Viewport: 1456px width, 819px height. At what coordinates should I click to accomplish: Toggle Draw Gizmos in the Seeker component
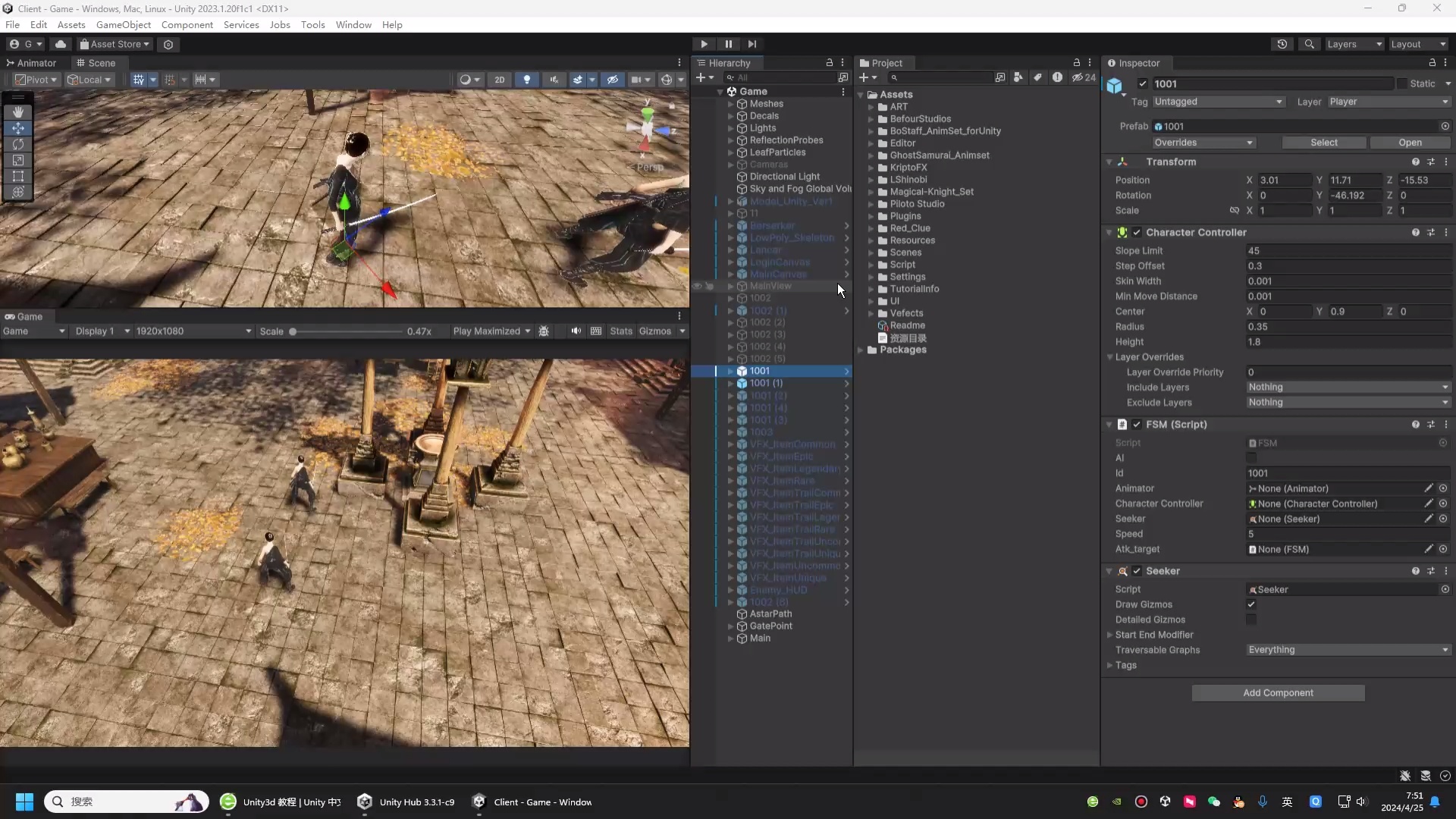pos(1252,604)
